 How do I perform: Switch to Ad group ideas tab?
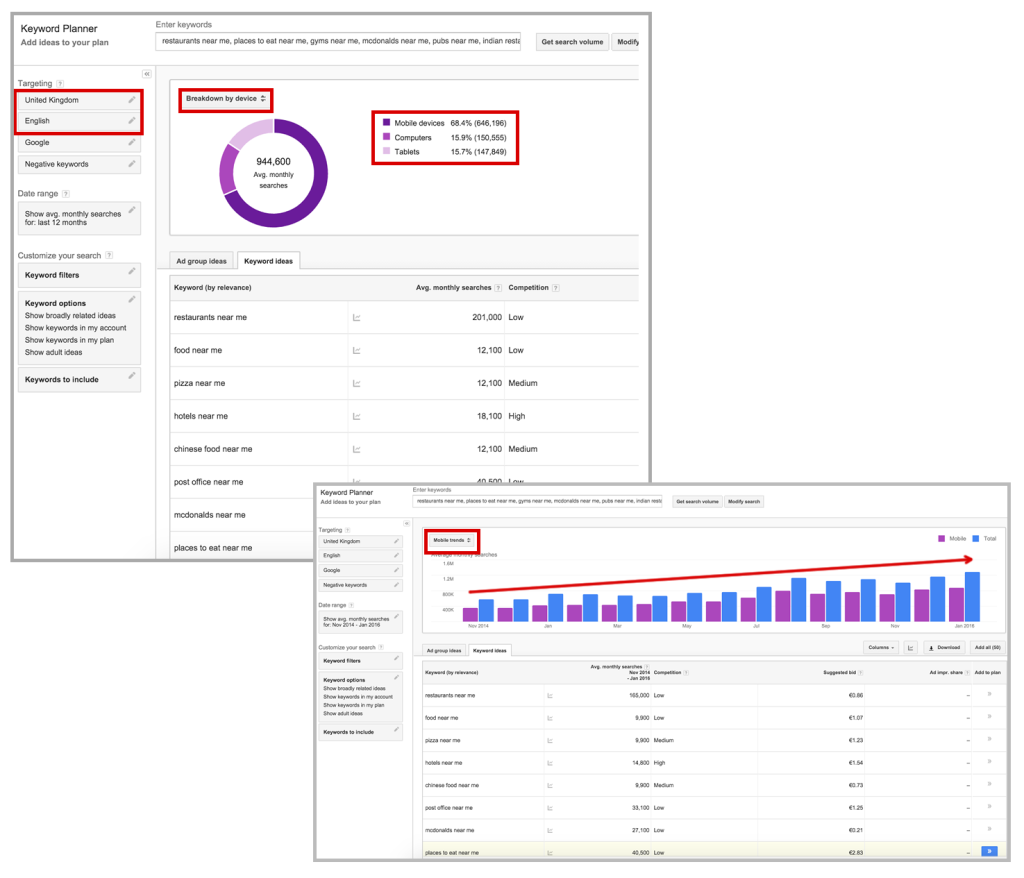pyautogui.click(x=201, y=261)
